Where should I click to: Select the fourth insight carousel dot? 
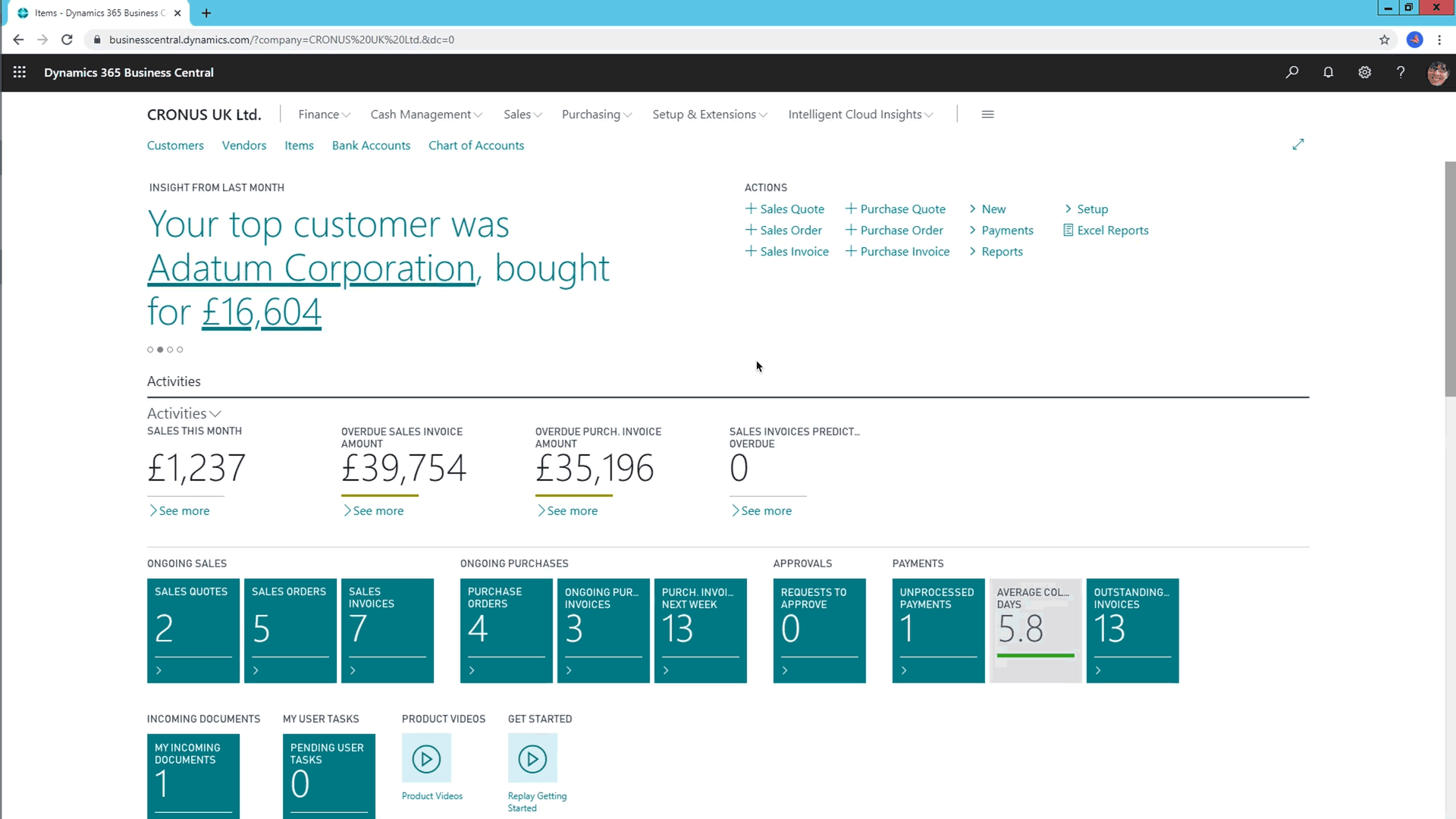point(180,350)
